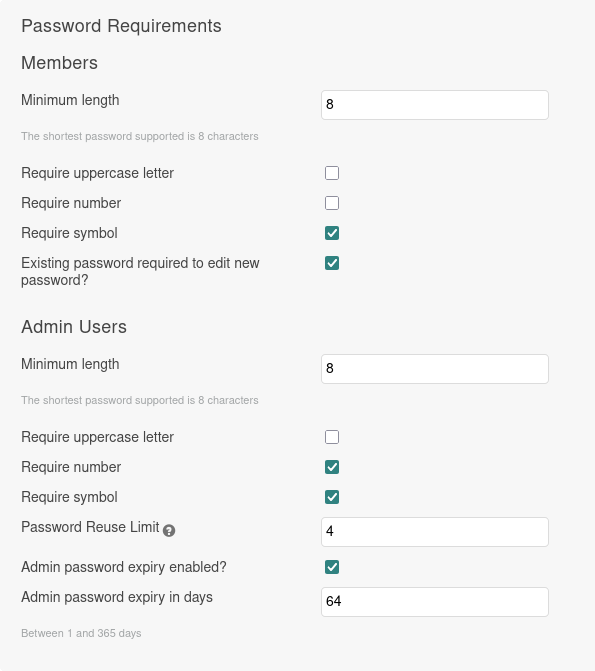Click the Password Reuse Limit input field
Screen dimensions: 595x671
point(435,532)
